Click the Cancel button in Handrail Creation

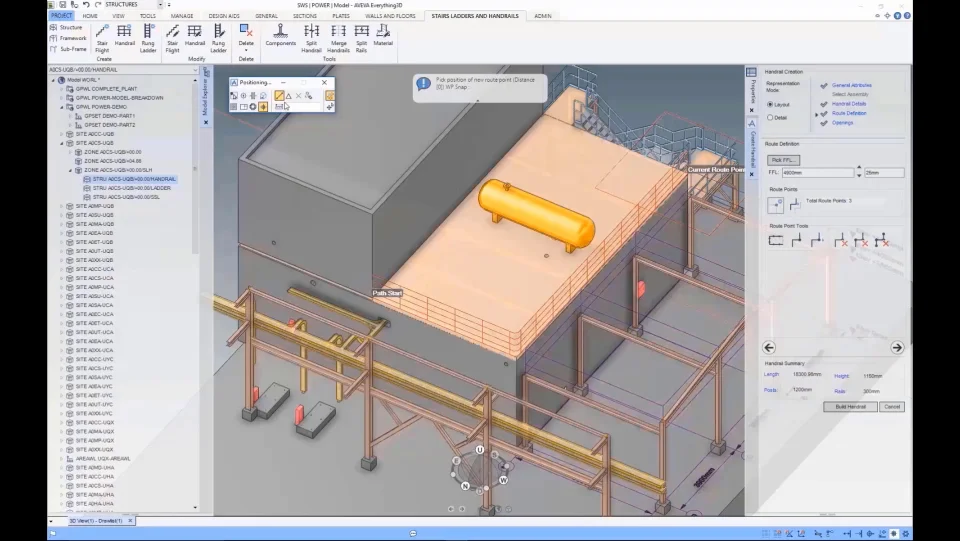(x=891, y=407)
